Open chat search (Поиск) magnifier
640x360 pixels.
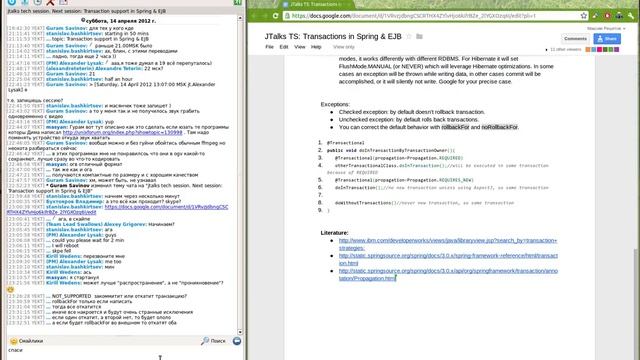[213, 341]
